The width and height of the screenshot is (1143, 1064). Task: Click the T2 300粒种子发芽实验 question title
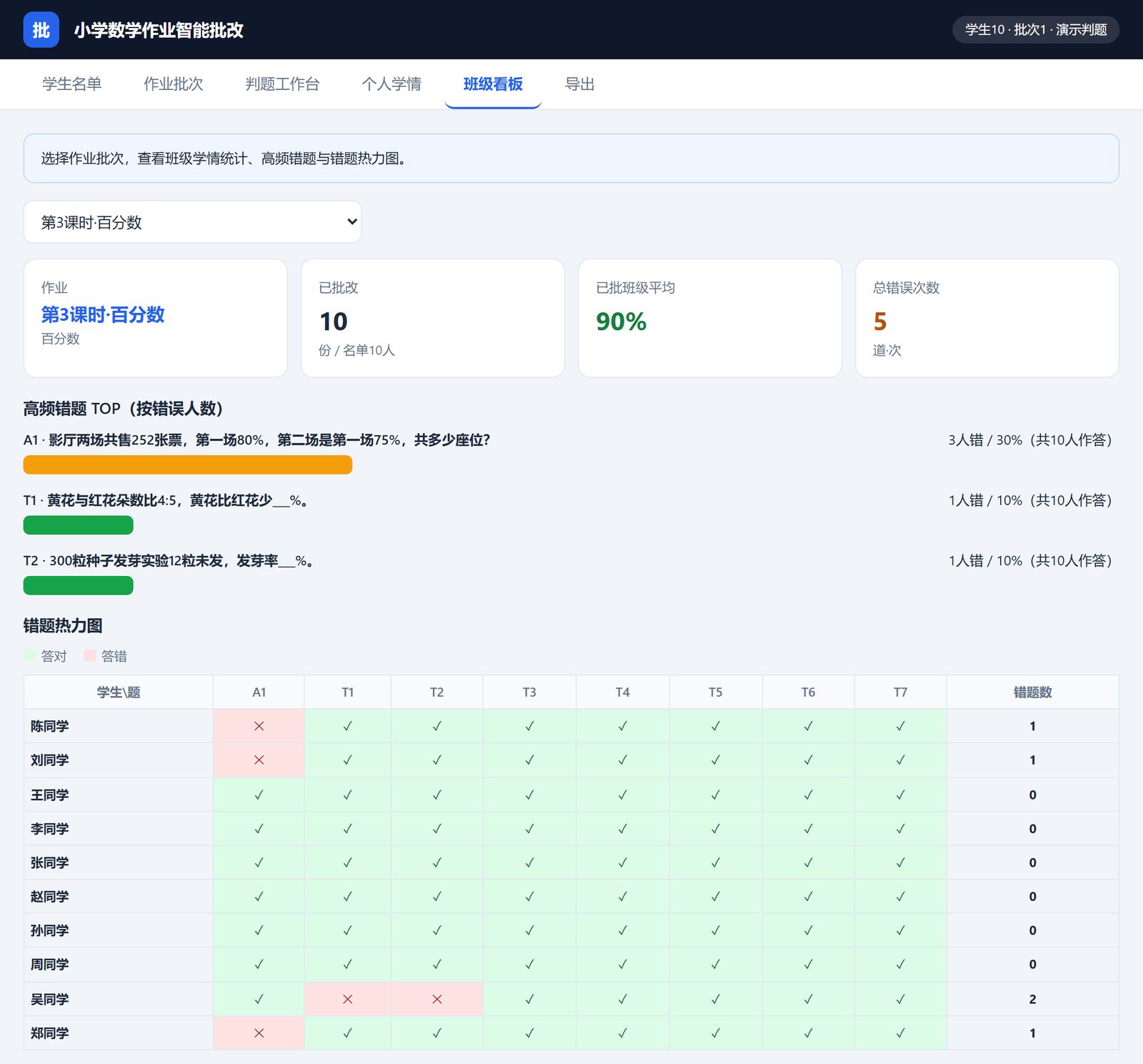(x=169, y=560)
